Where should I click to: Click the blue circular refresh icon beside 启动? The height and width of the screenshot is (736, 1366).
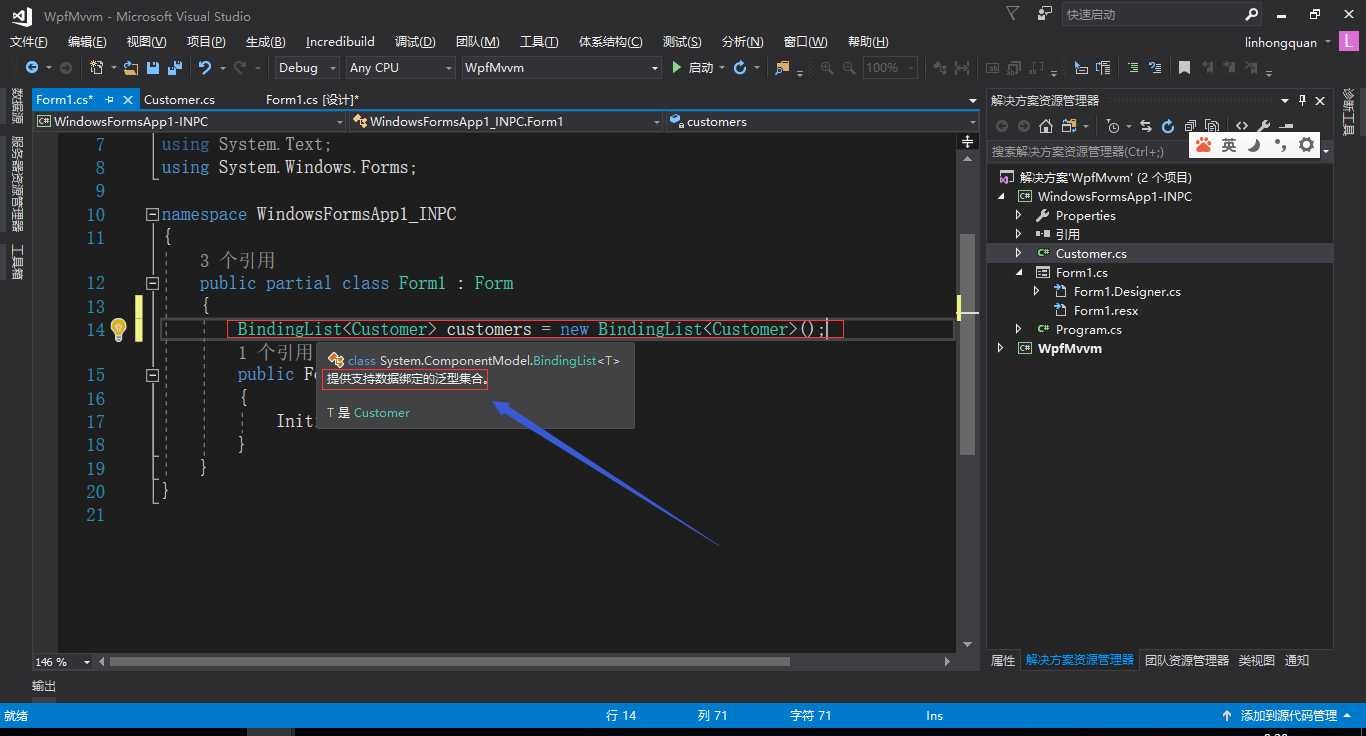click(x=740, y=68)
